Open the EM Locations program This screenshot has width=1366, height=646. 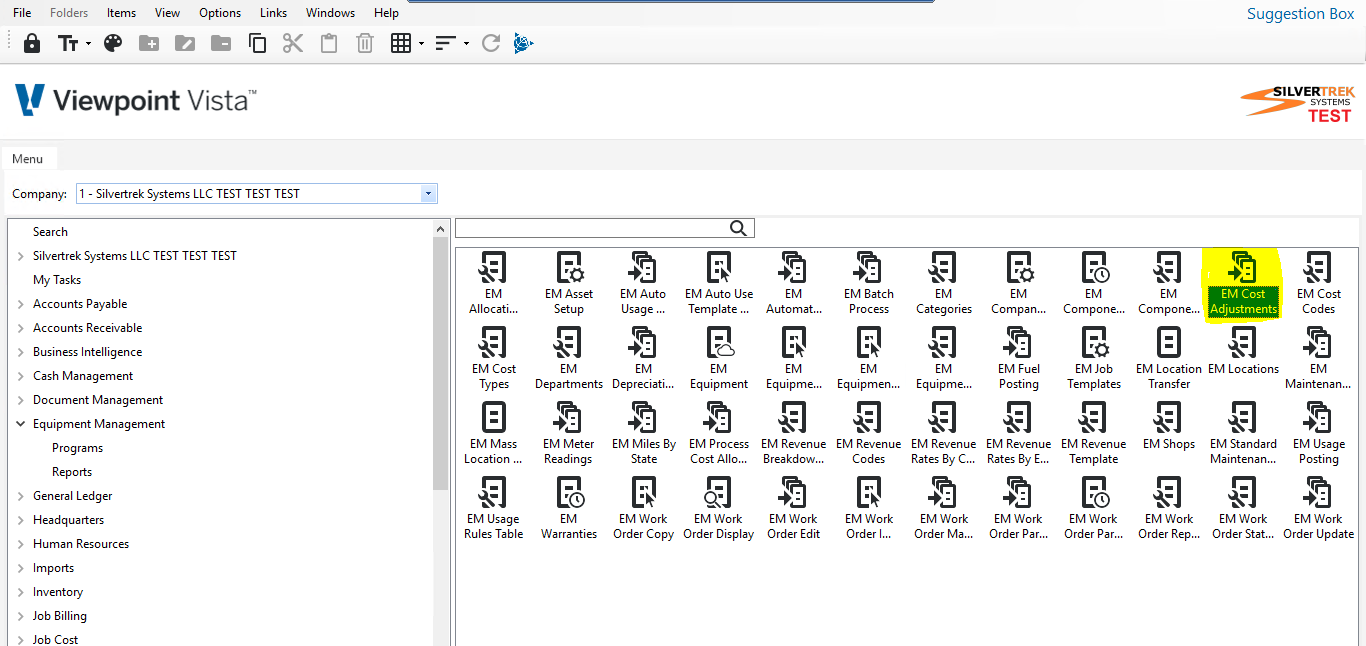coord(1243,352)
